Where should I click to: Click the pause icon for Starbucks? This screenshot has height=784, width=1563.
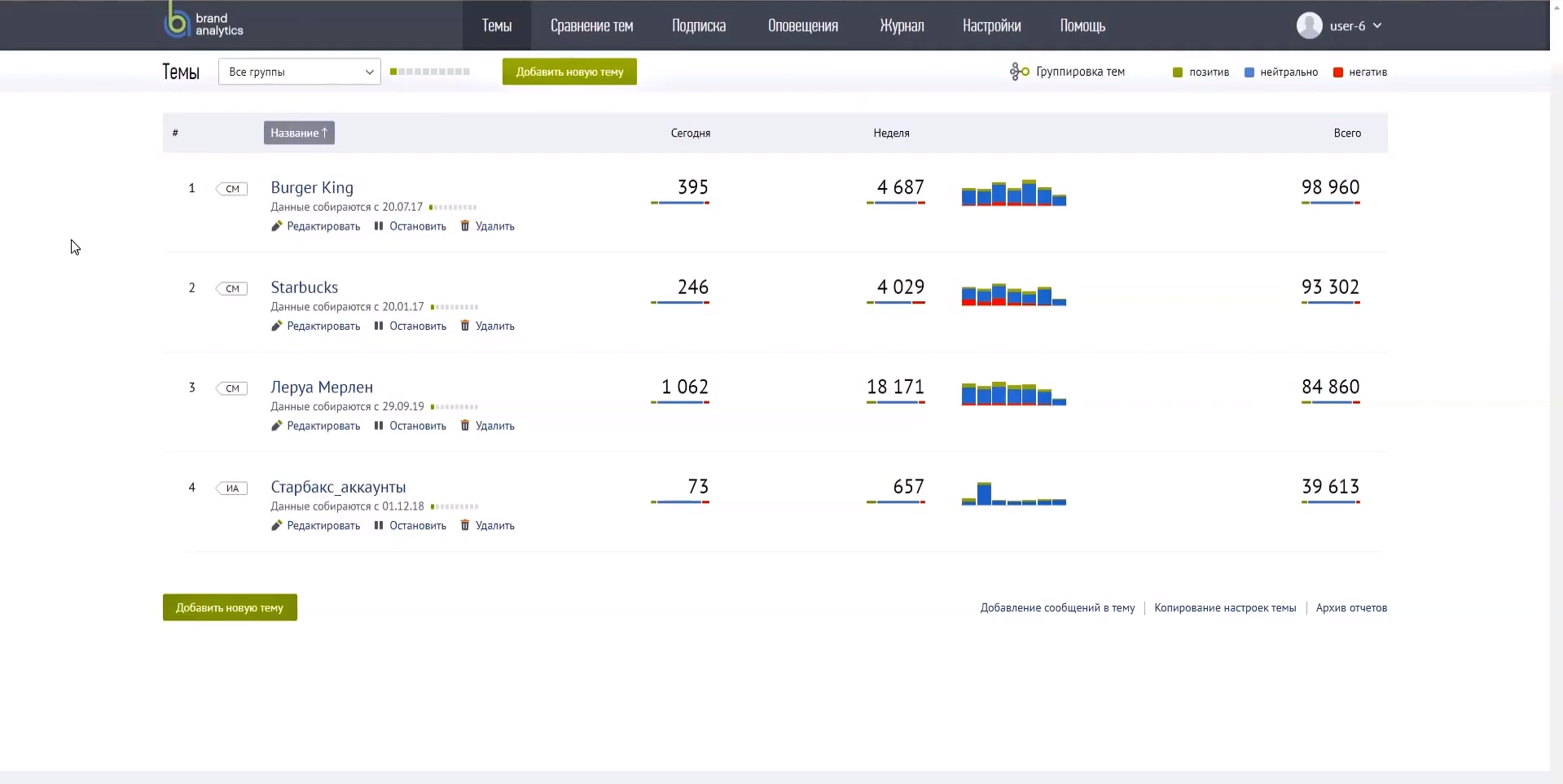tap(379, 326)
